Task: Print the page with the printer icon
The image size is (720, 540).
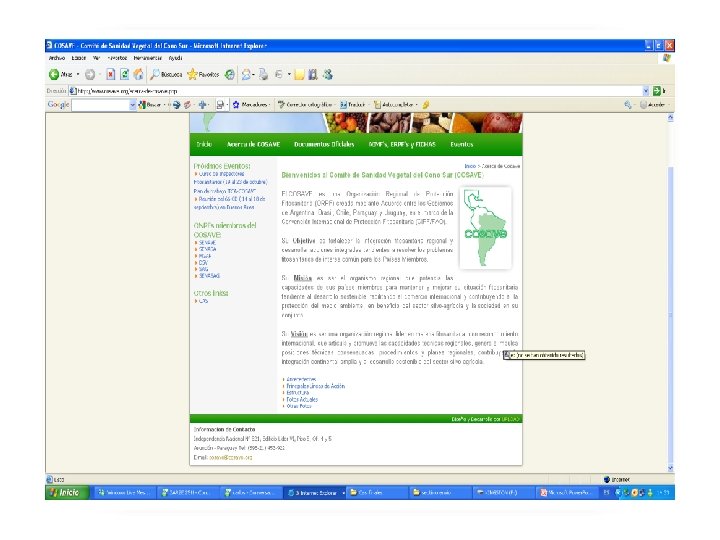Action: [x=263, y=74]
